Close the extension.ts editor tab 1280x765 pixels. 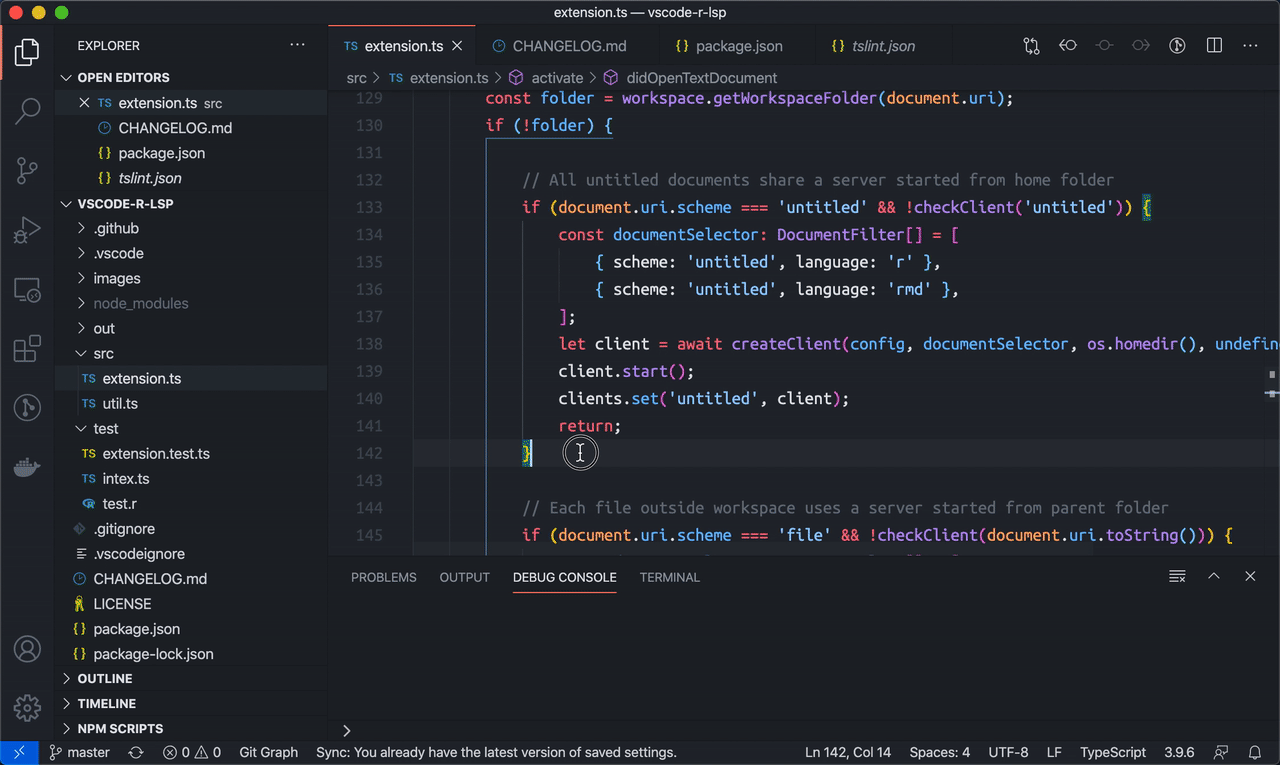[x=457, y=46]
